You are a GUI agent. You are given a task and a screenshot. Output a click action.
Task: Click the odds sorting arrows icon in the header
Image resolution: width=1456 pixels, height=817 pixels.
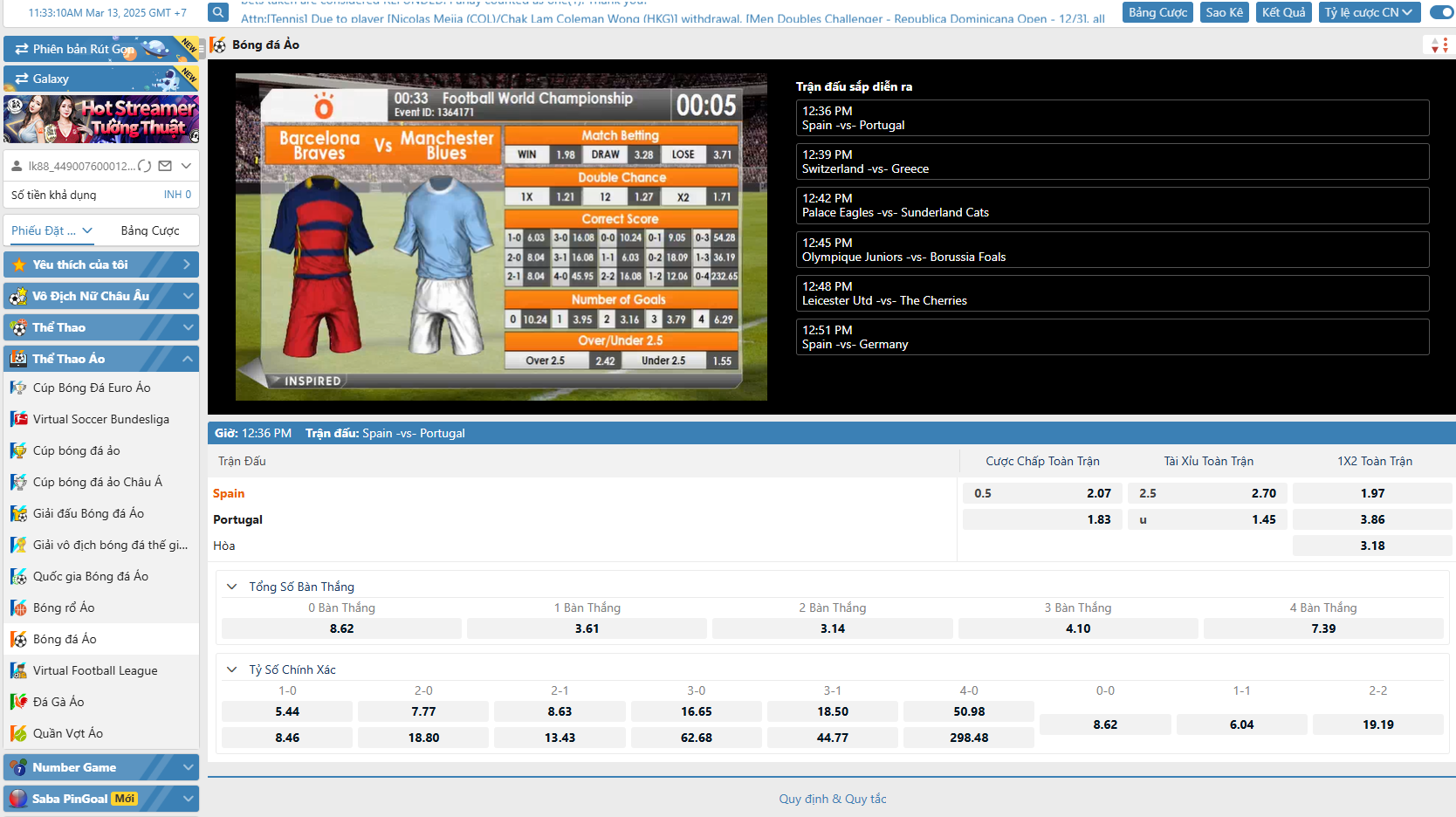[1438, 45]
